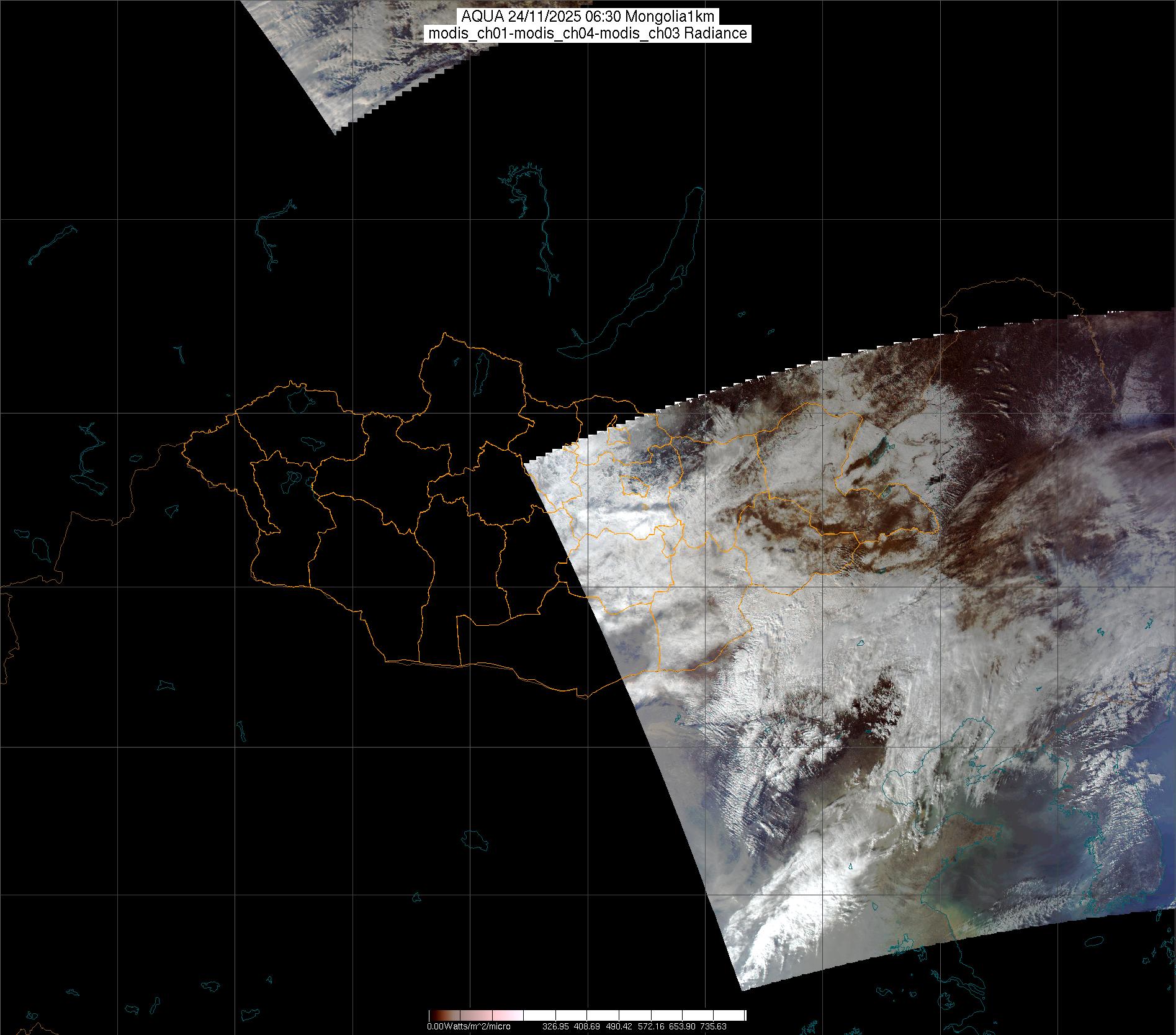
Task: Click the 408.69 colorbar tick label
Action: 595,1026
